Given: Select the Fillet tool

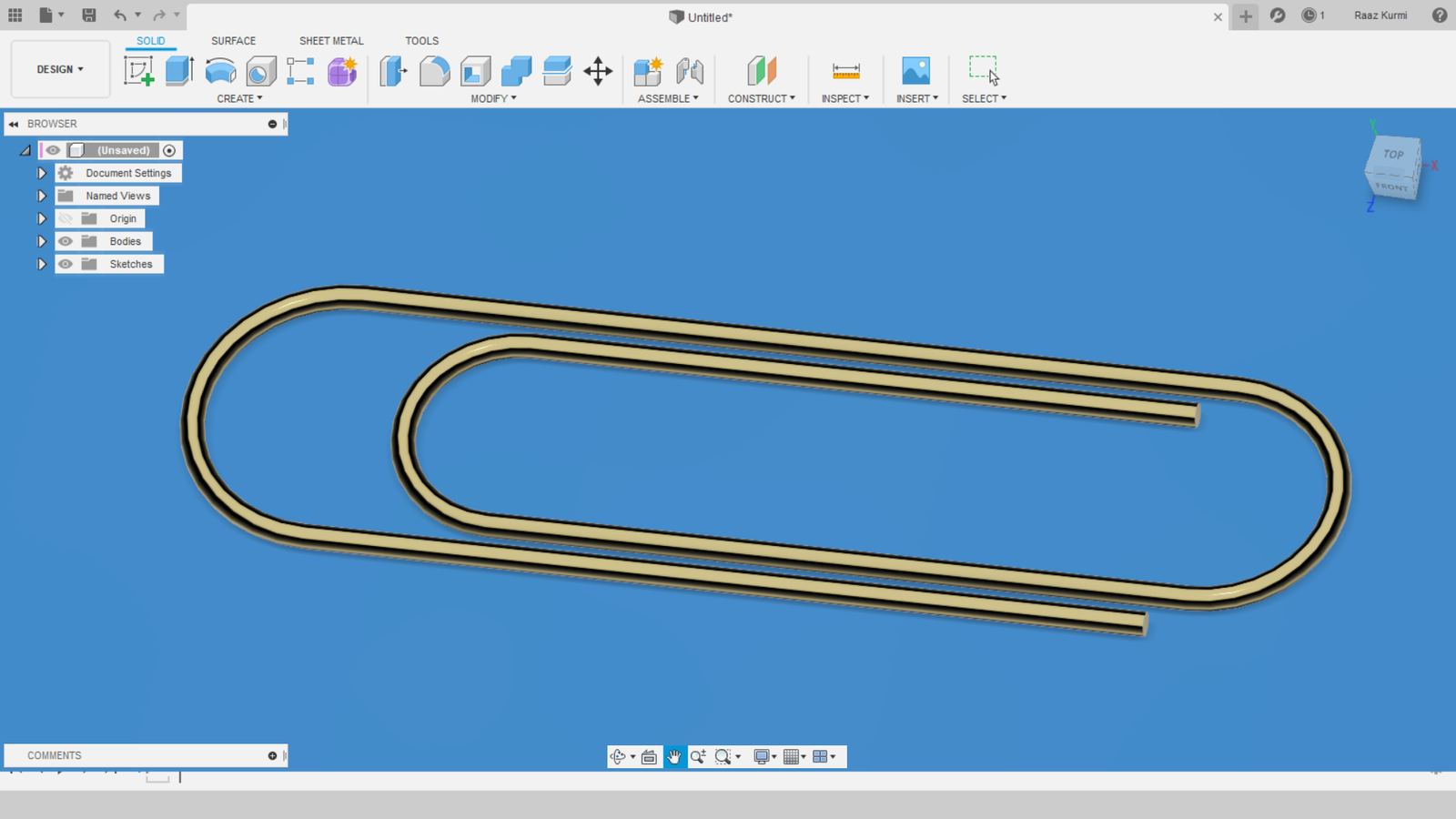Looking at the screenshot, I should [434, 71].
